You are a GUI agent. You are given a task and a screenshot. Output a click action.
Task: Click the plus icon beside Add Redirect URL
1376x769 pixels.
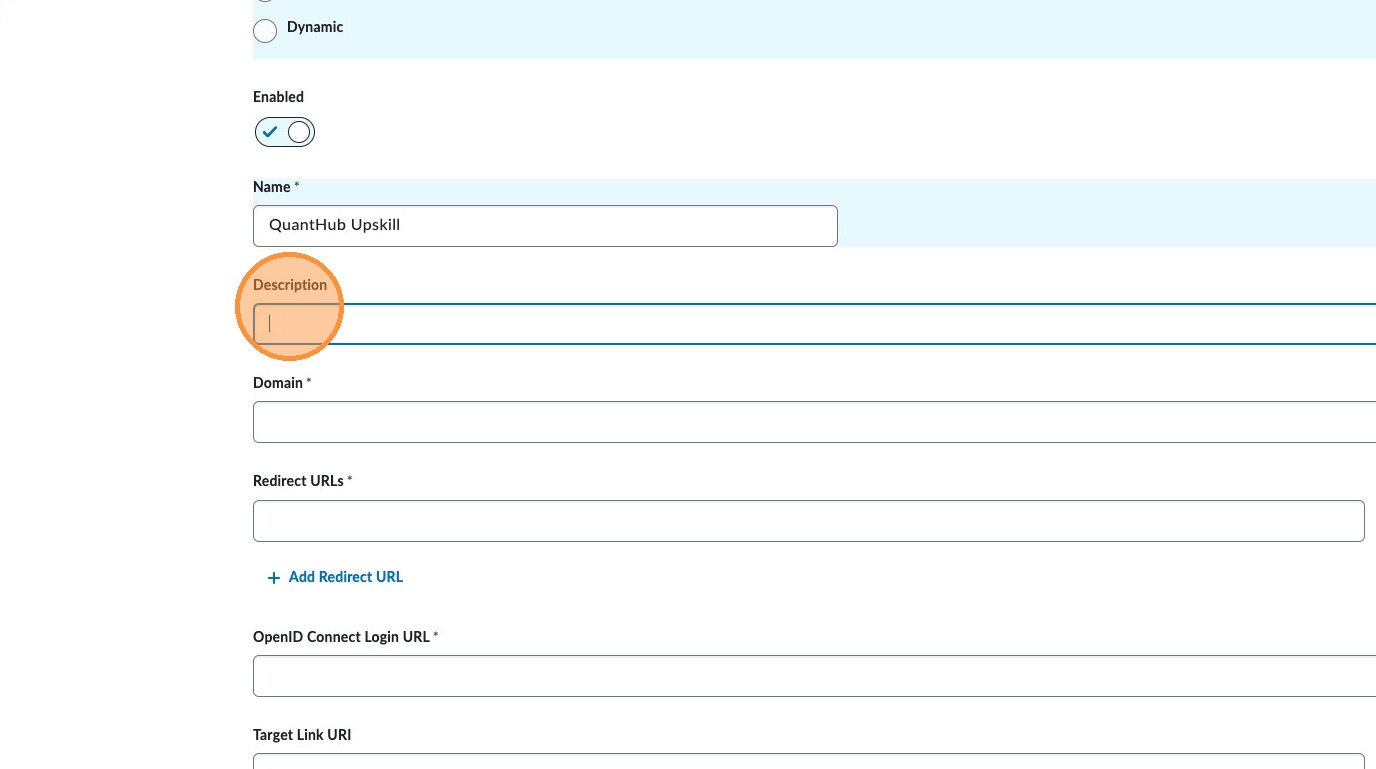273,578
